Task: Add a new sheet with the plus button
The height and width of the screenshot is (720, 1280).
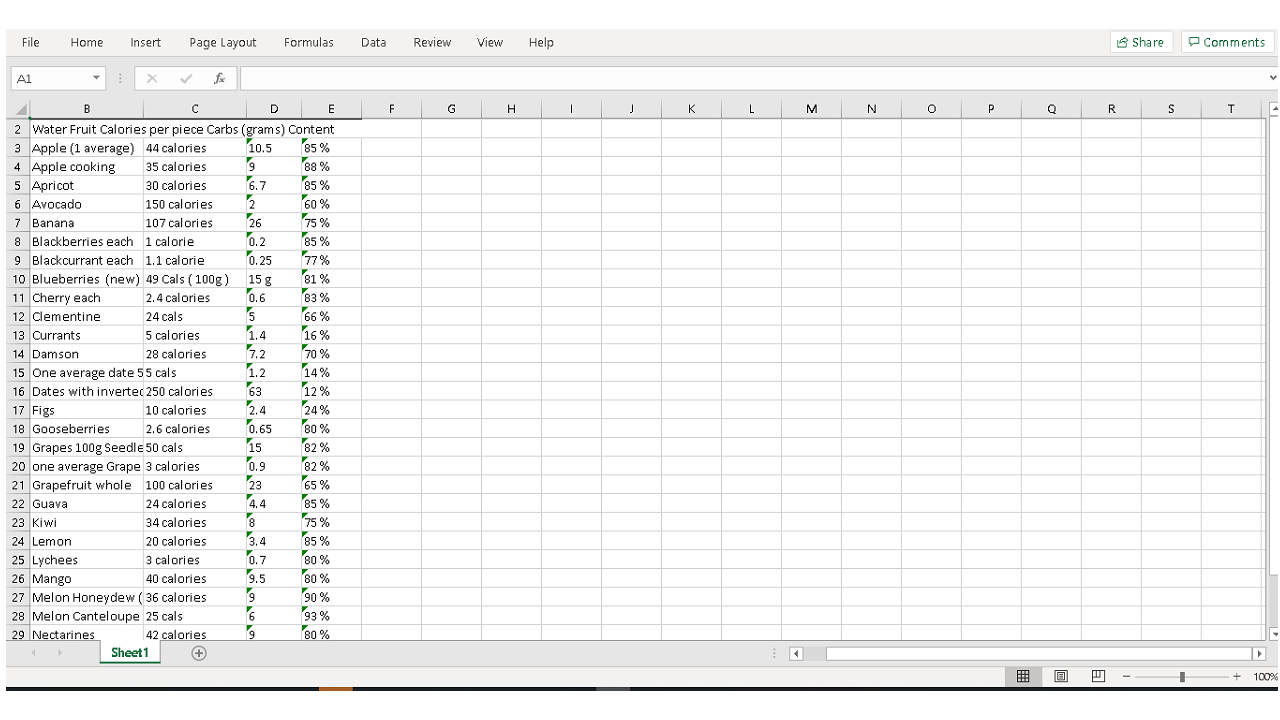Action: [x=199, y=653]
